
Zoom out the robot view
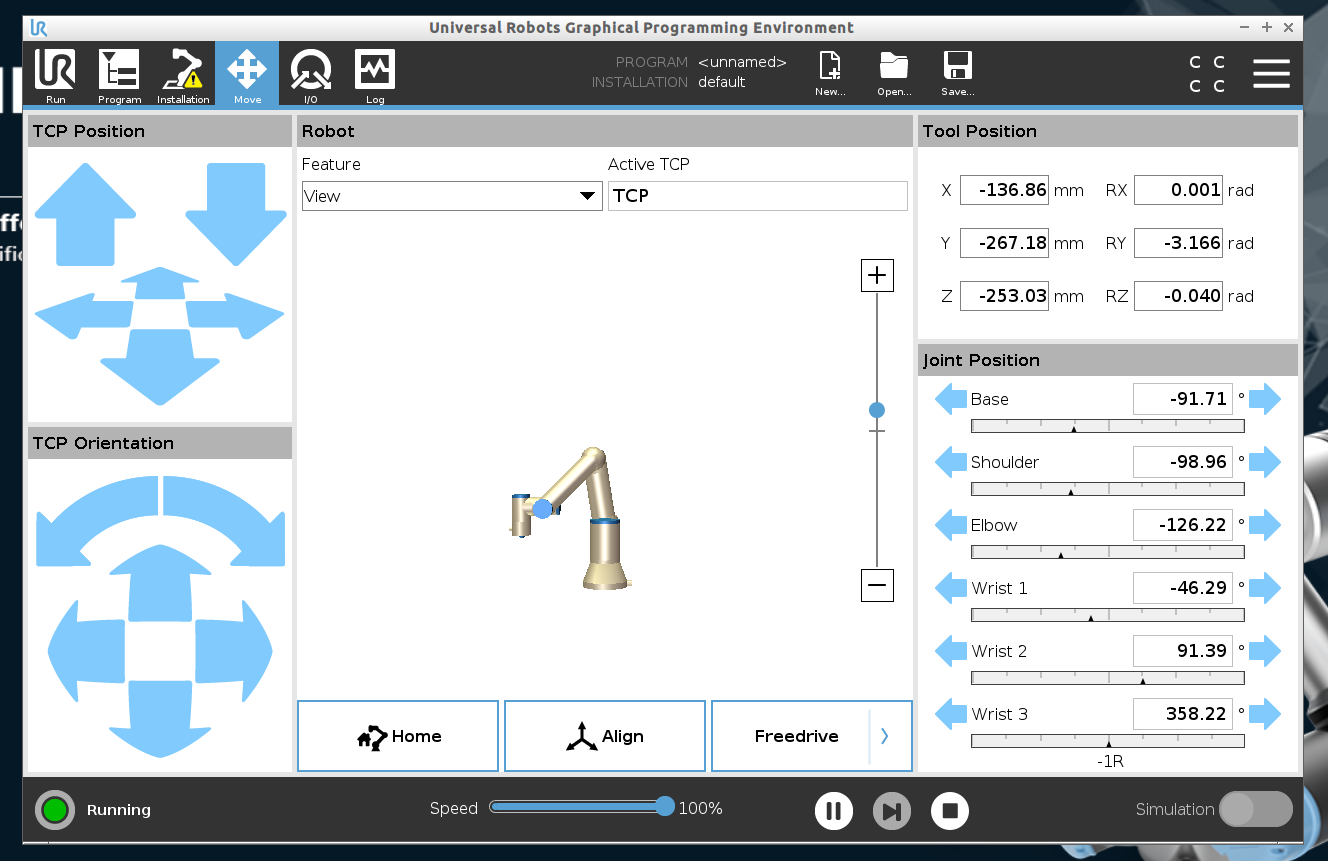(x=877, y=585)
